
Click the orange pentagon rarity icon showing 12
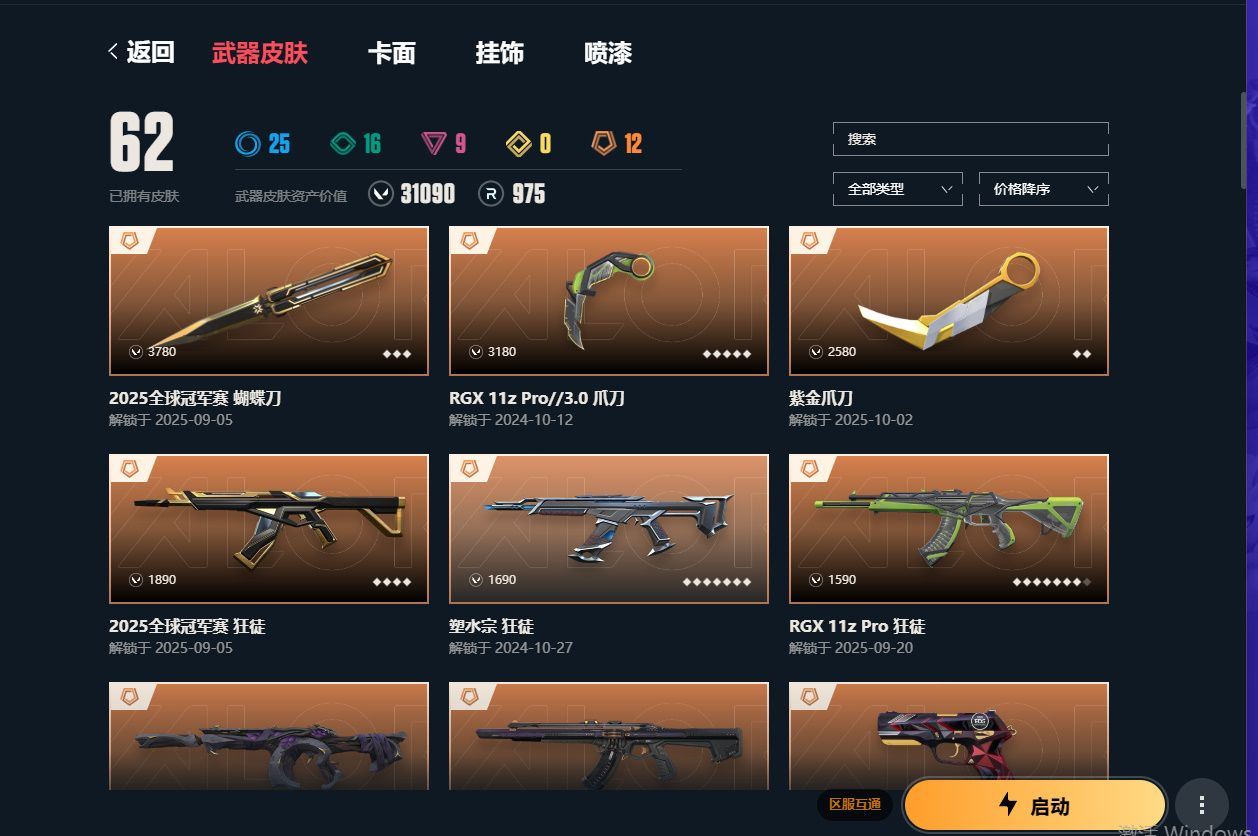604,144
